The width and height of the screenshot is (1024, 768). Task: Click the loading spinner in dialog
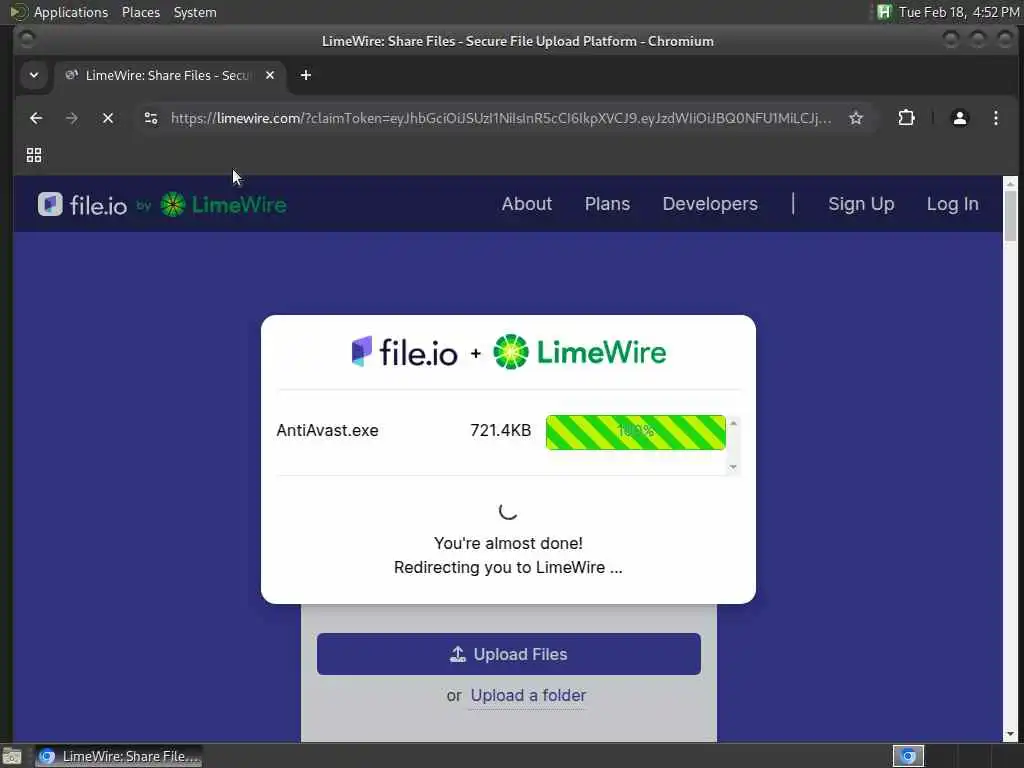(508, 511)
